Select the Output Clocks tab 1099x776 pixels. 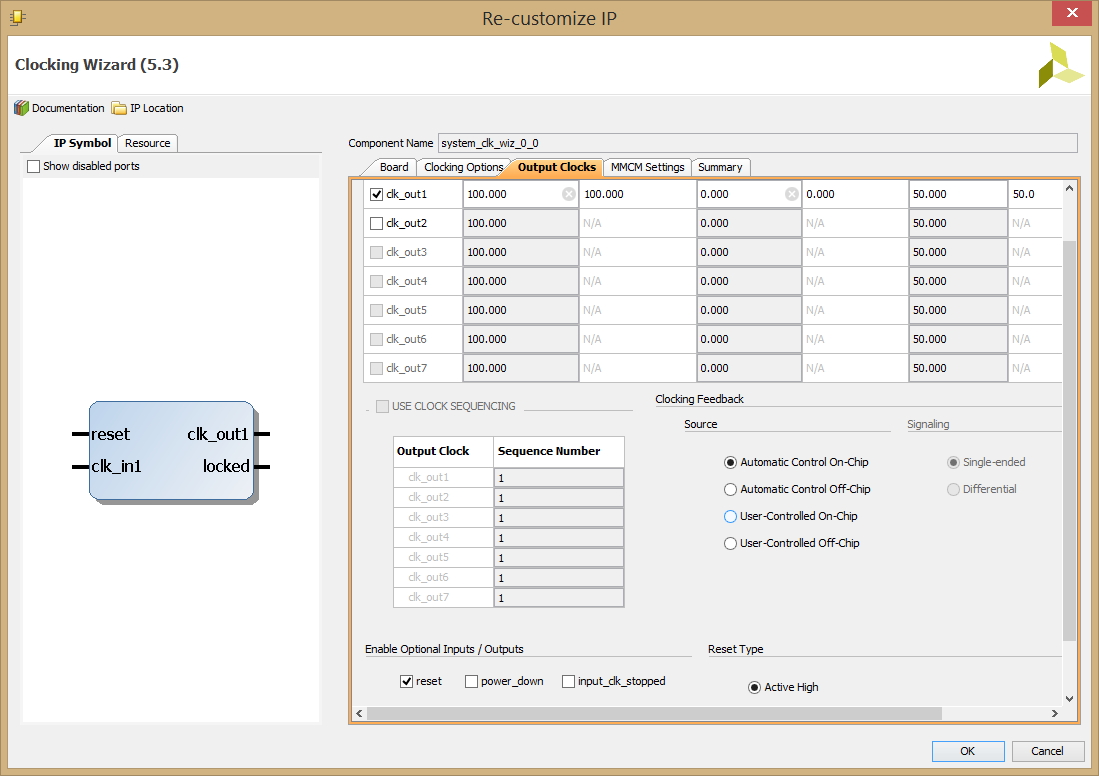[557, 167]
